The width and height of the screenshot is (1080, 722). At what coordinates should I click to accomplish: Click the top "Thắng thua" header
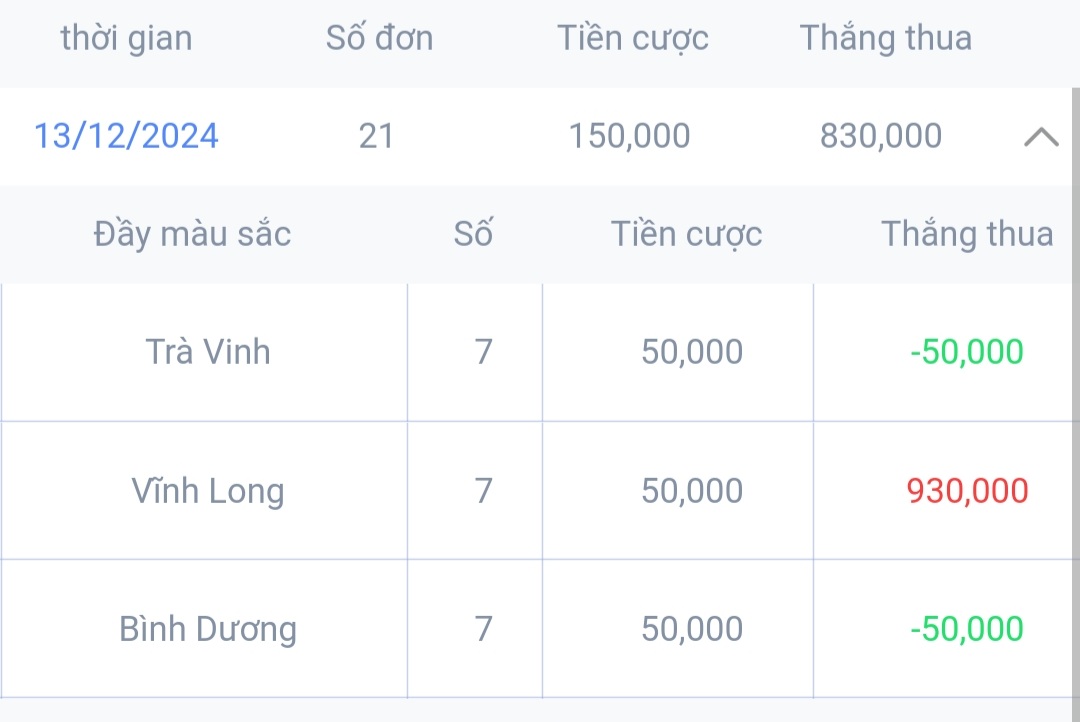click(885, 38)
